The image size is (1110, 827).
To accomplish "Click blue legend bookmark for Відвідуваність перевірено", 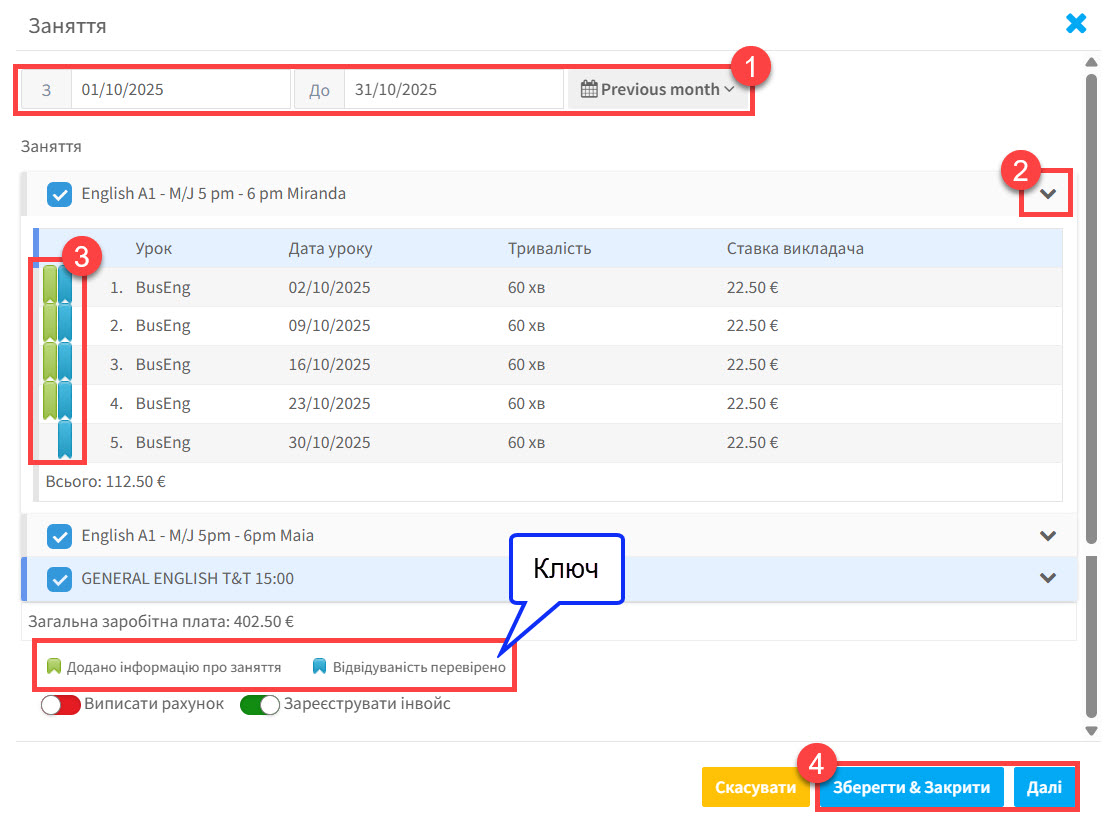I will click(x=320, y=667).
